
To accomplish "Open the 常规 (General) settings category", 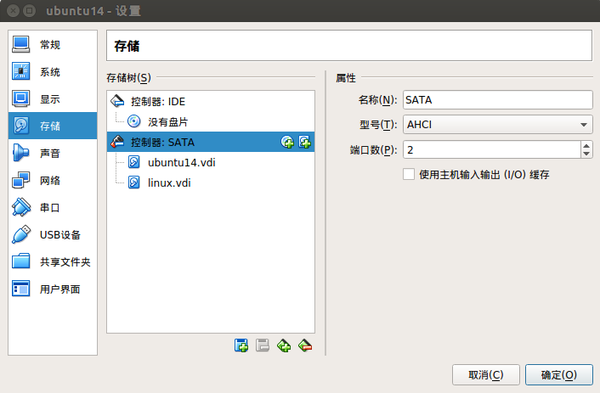I will (52, 45).
